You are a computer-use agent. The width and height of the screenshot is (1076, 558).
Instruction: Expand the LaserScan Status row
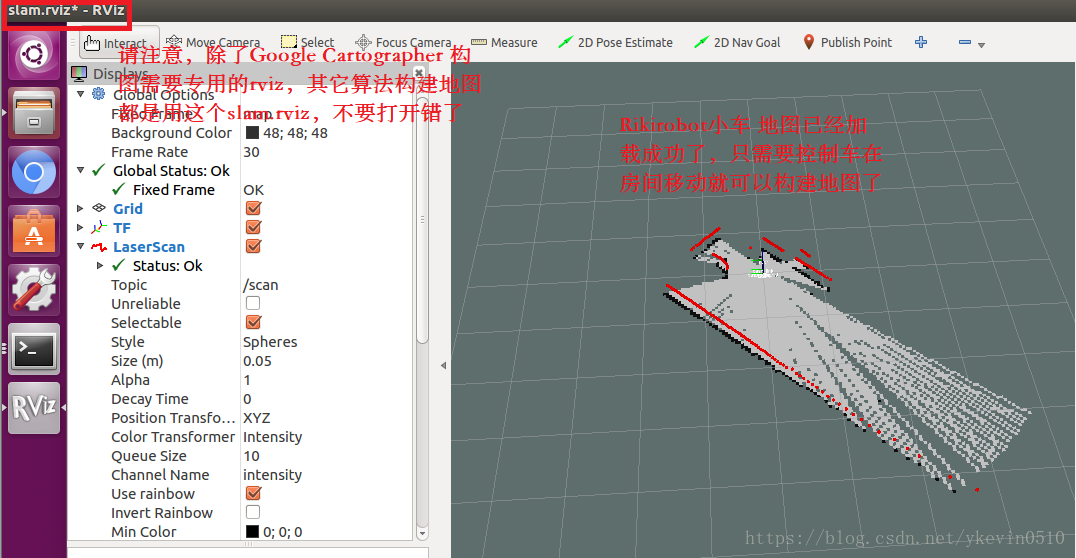click(x=100, y=265)
